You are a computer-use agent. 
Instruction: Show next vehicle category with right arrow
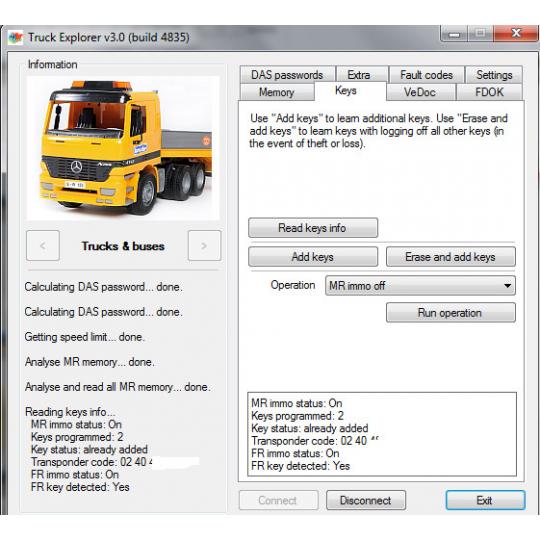click(x=204, y=246)
